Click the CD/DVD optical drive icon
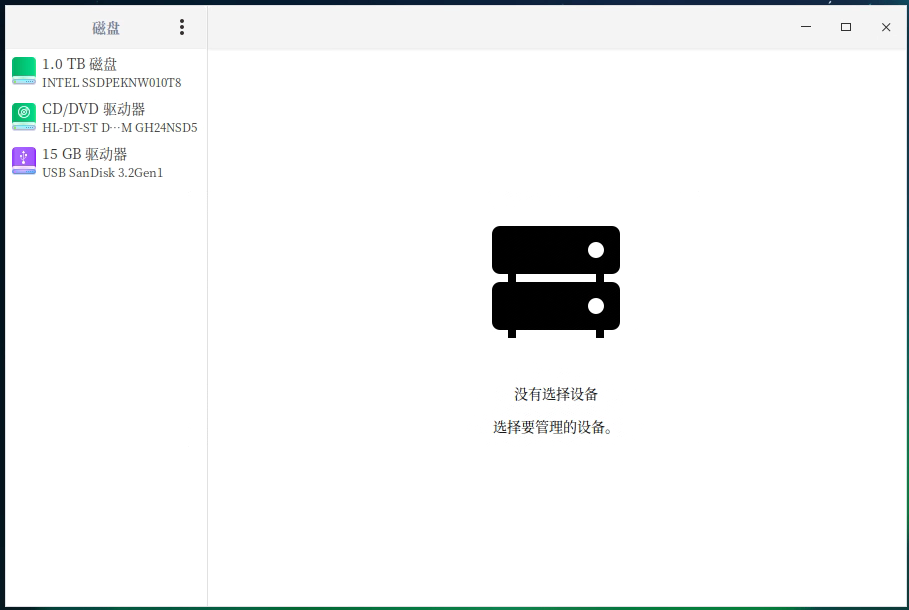The height and width of the screenshot is (610, 909). click(24, 116)
